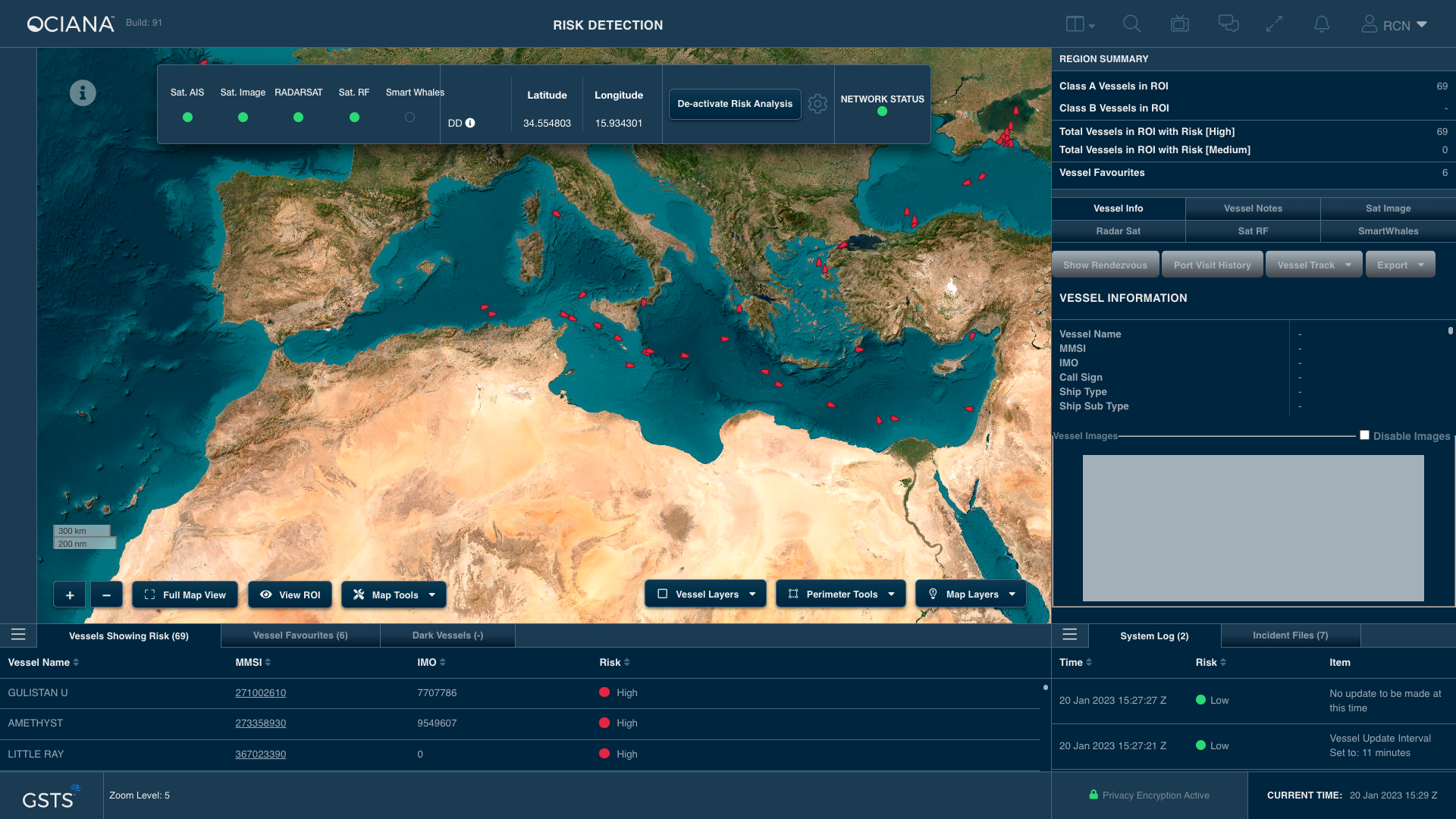Open the chat messages icon
The image size is (1456, 819).
click(1228, 24)
